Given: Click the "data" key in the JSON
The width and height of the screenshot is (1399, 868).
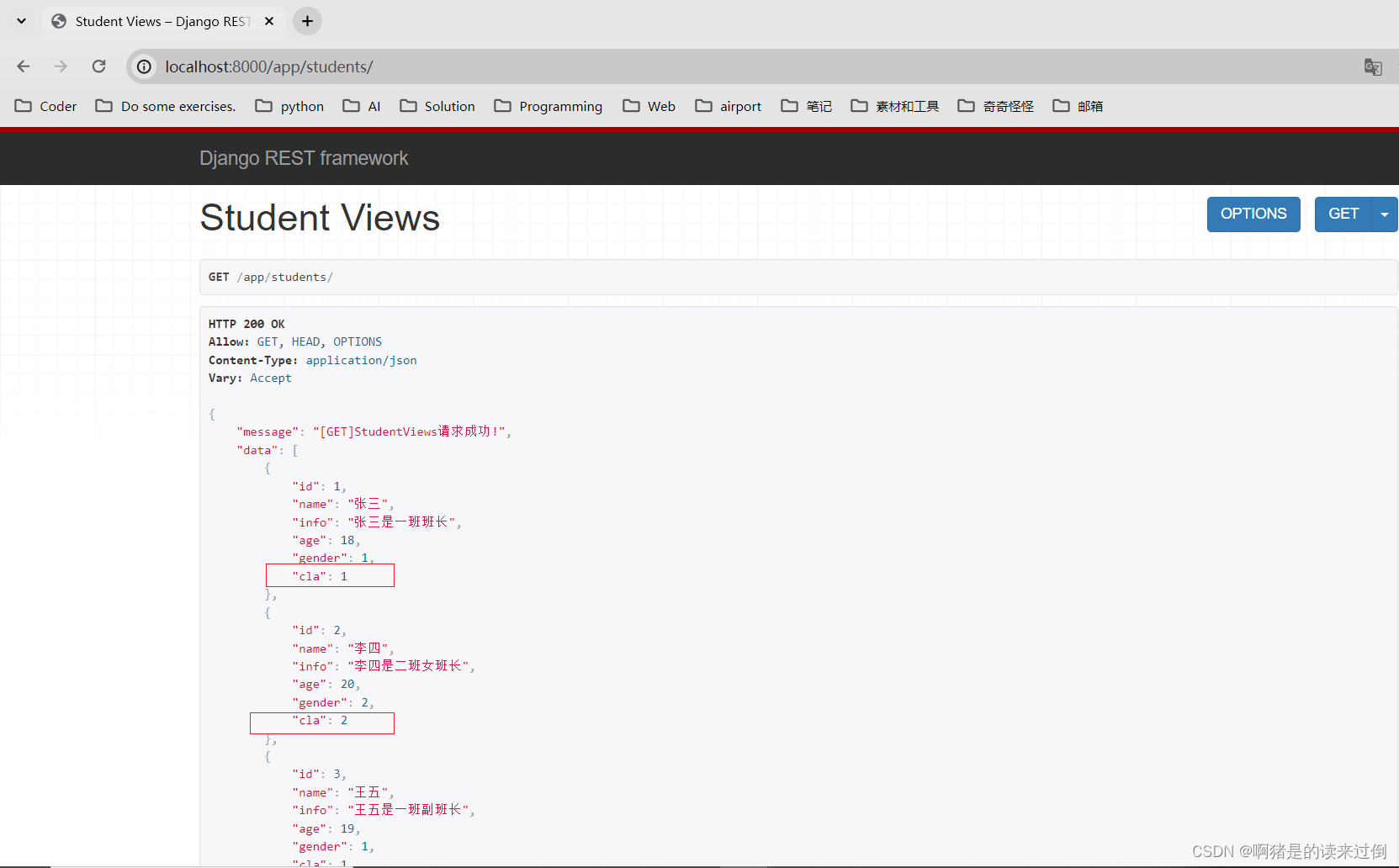Looking at the screenshot, I should tap(257, 450).
